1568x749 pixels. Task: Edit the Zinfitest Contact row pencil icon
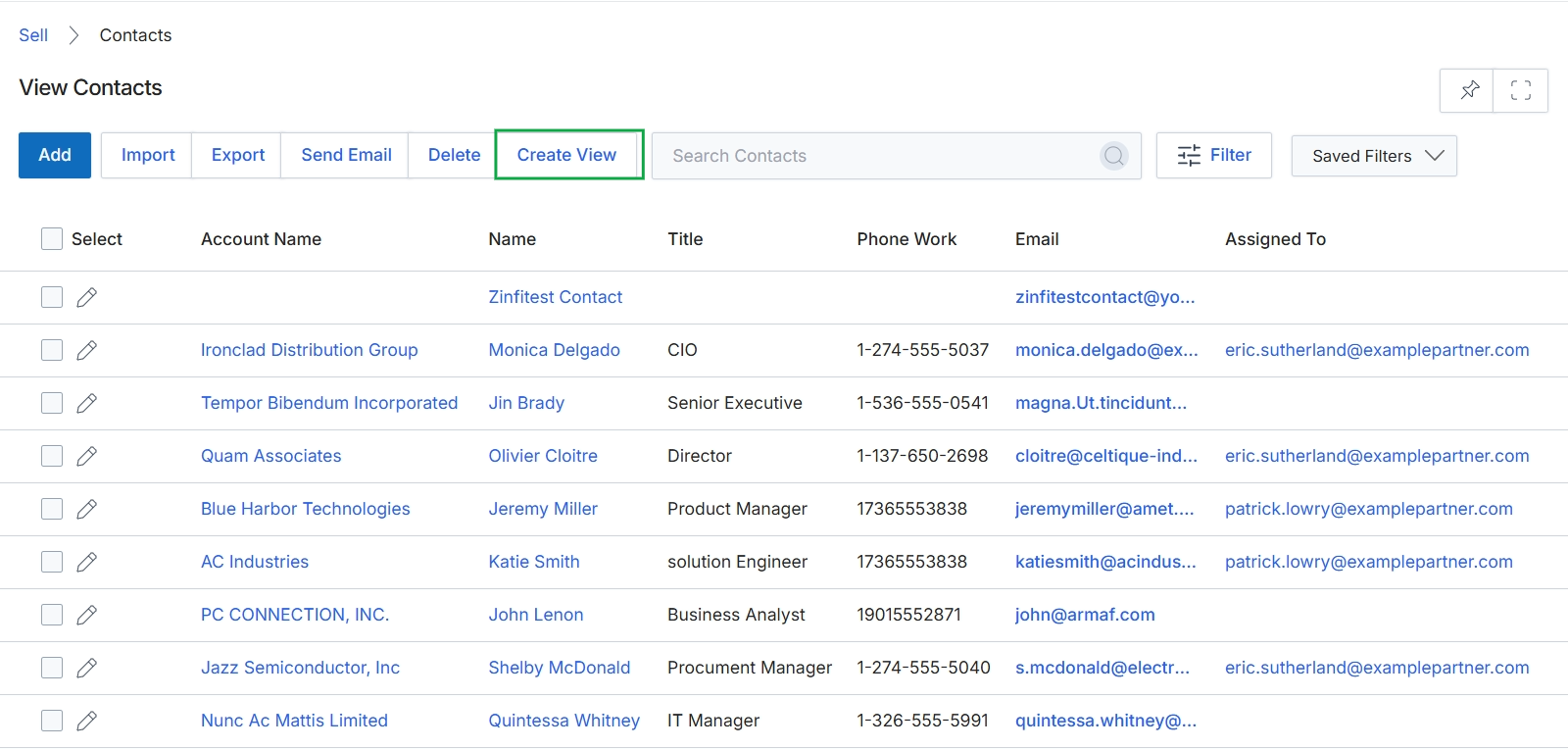[86, 297]
